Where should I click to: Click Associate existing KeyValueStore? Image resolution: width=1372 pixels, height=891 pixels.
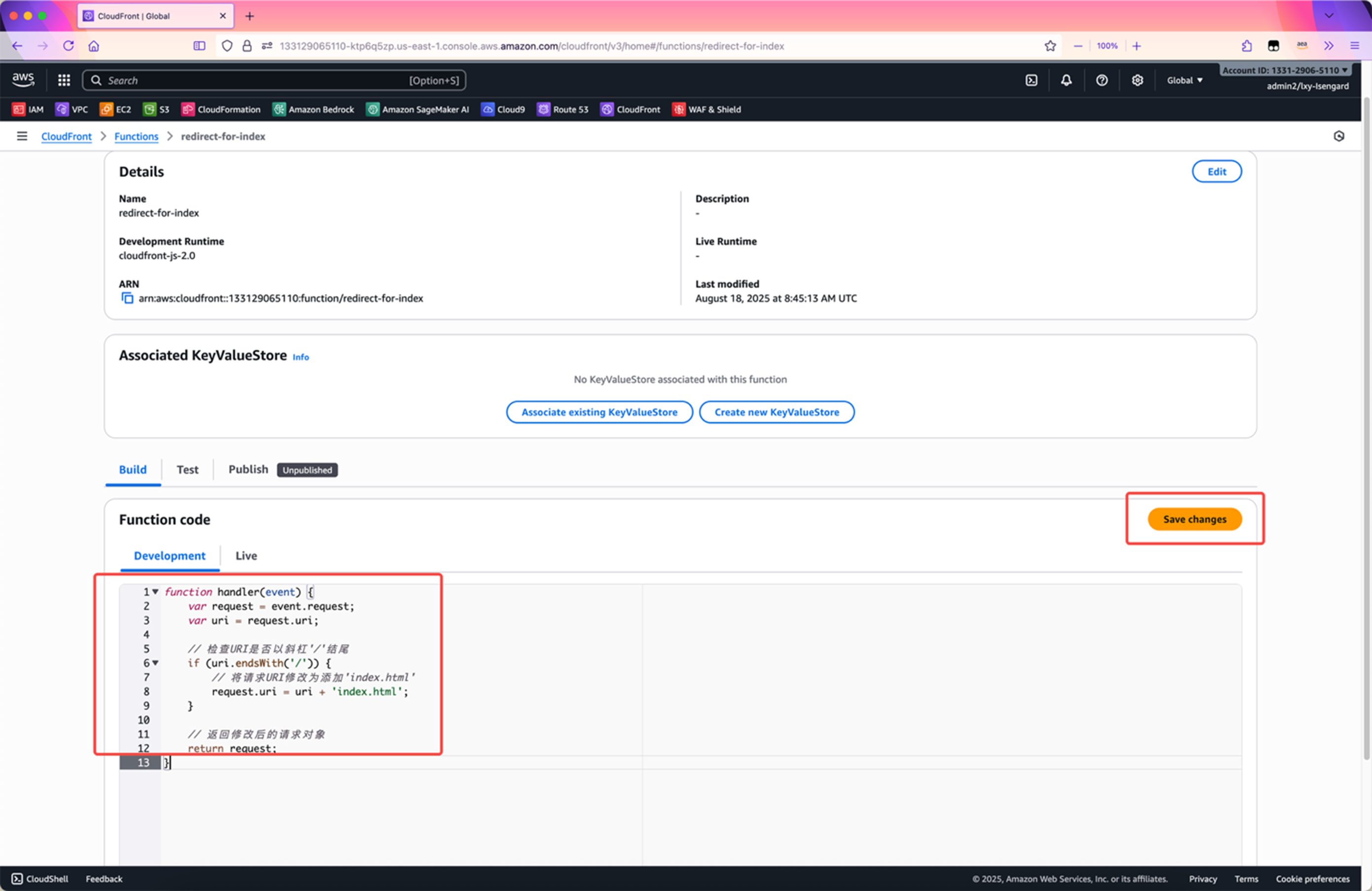coord(599,412)
